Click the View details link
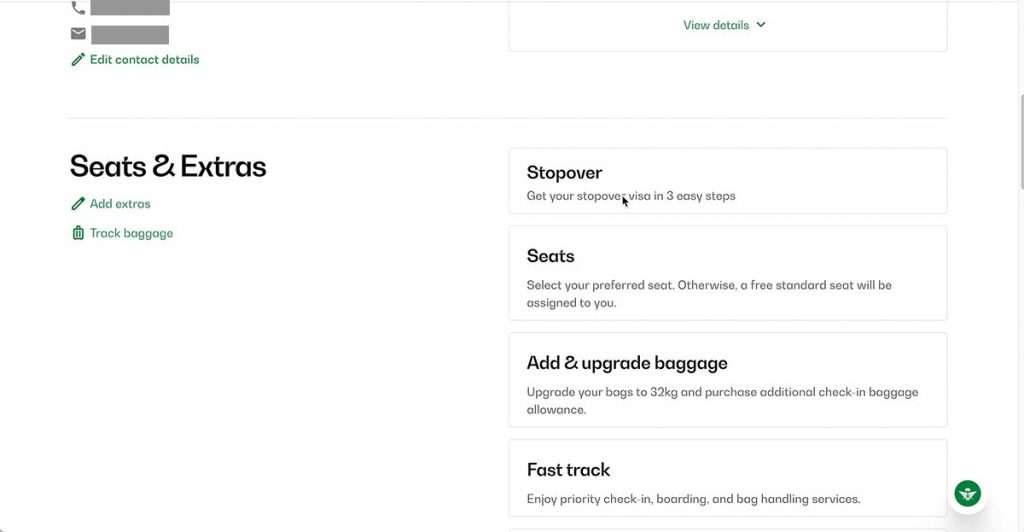 (x=715, y=25)
